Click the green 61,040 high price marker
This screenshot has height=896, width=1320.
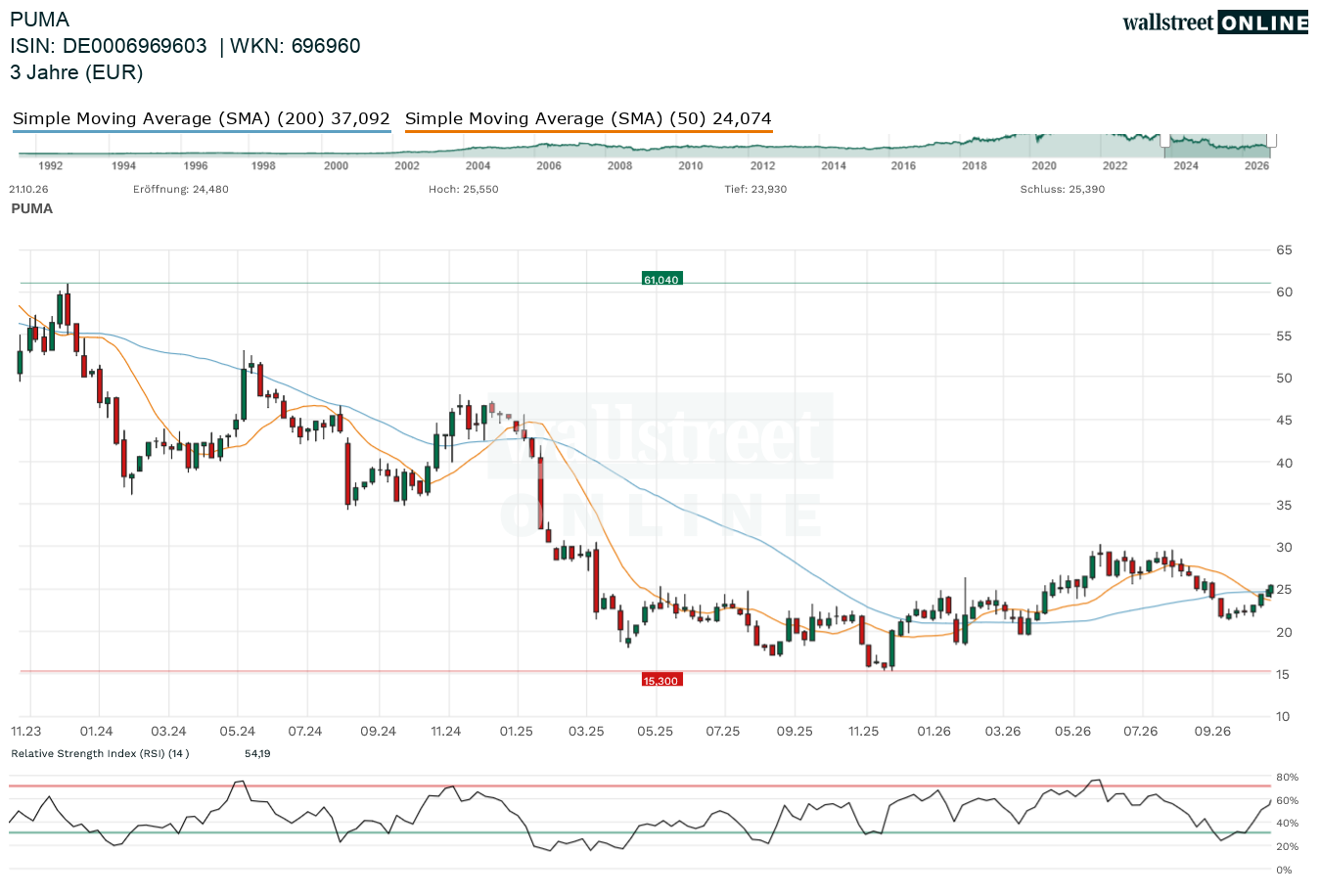[x=661, y=280]
